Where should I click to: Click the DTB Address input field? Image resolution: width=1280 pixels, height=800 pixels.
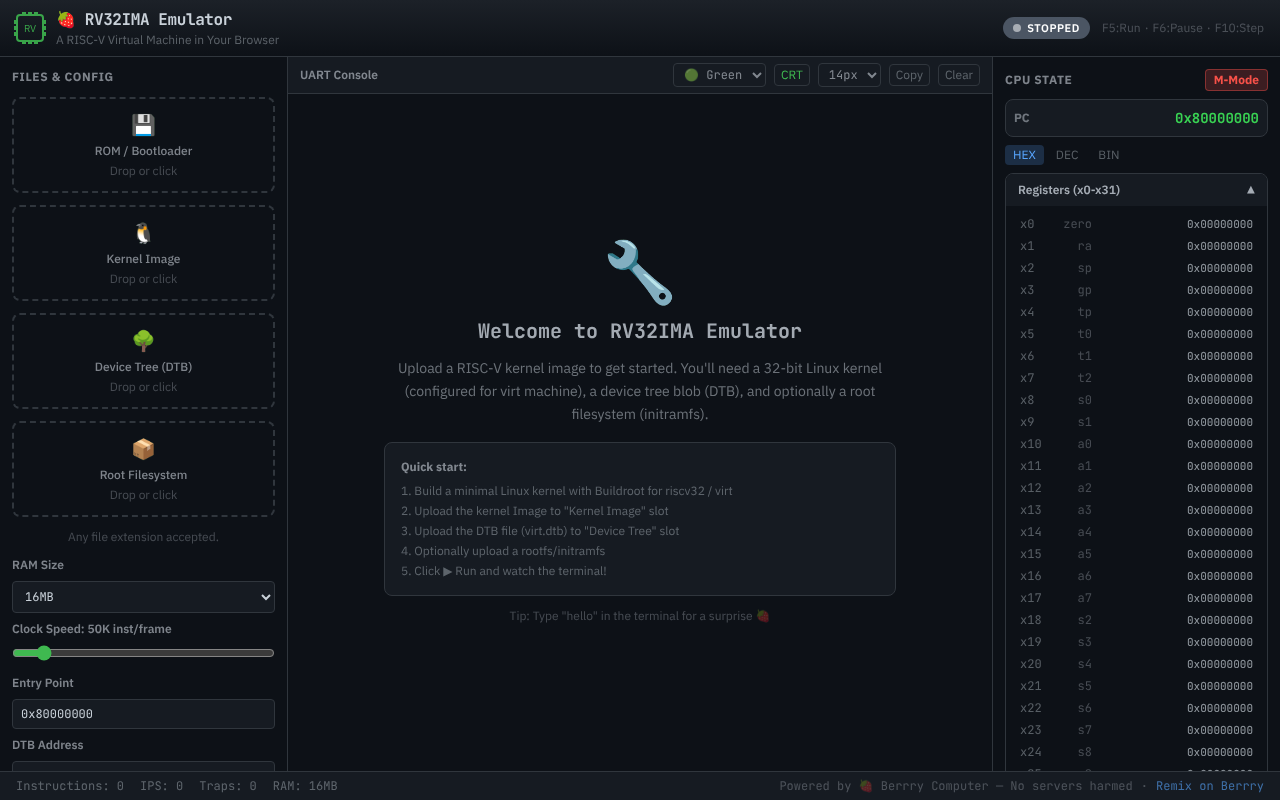coord(143,766)
